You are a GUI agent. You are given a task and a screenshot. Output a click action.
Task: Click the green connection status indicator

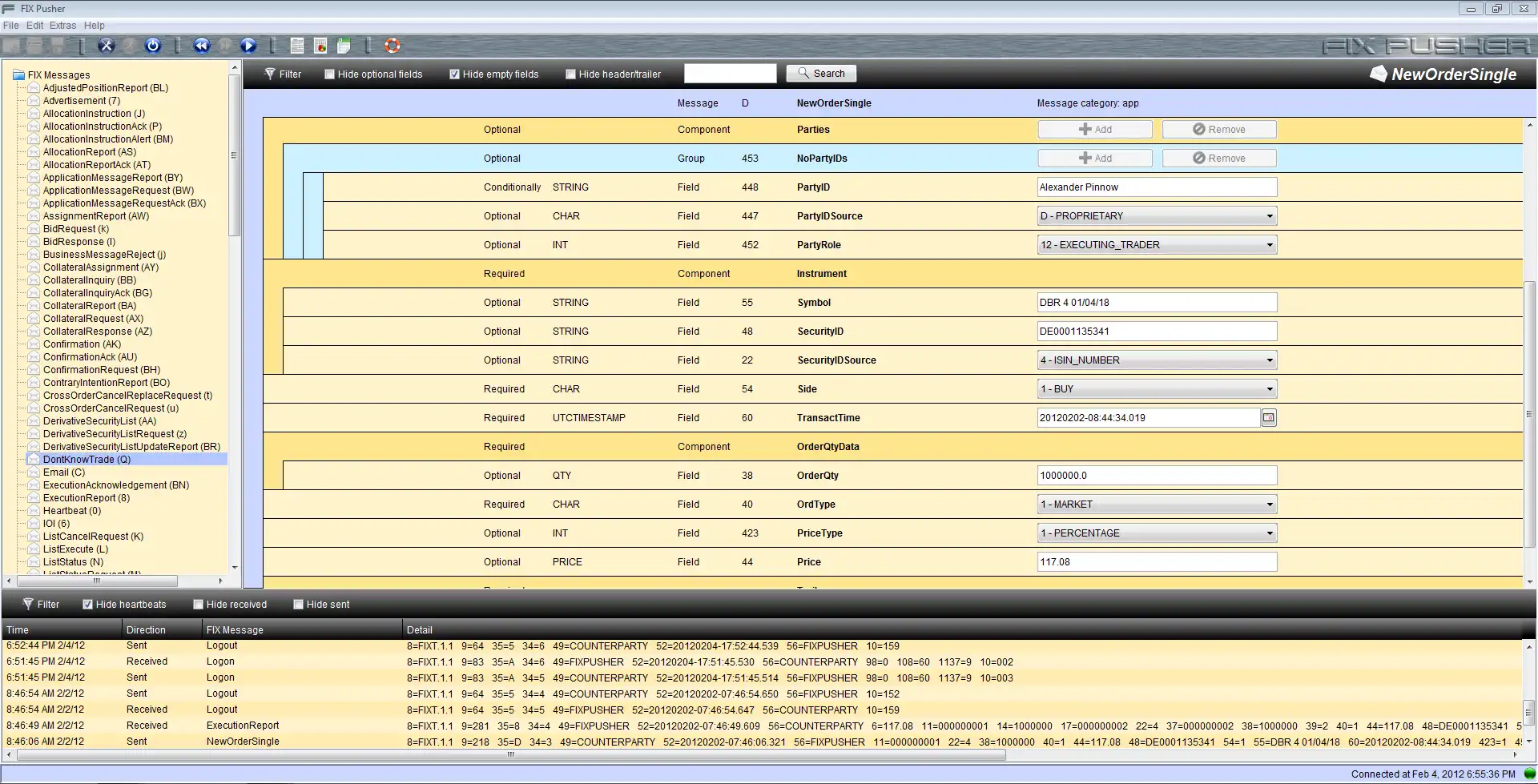click(1529, 774)
